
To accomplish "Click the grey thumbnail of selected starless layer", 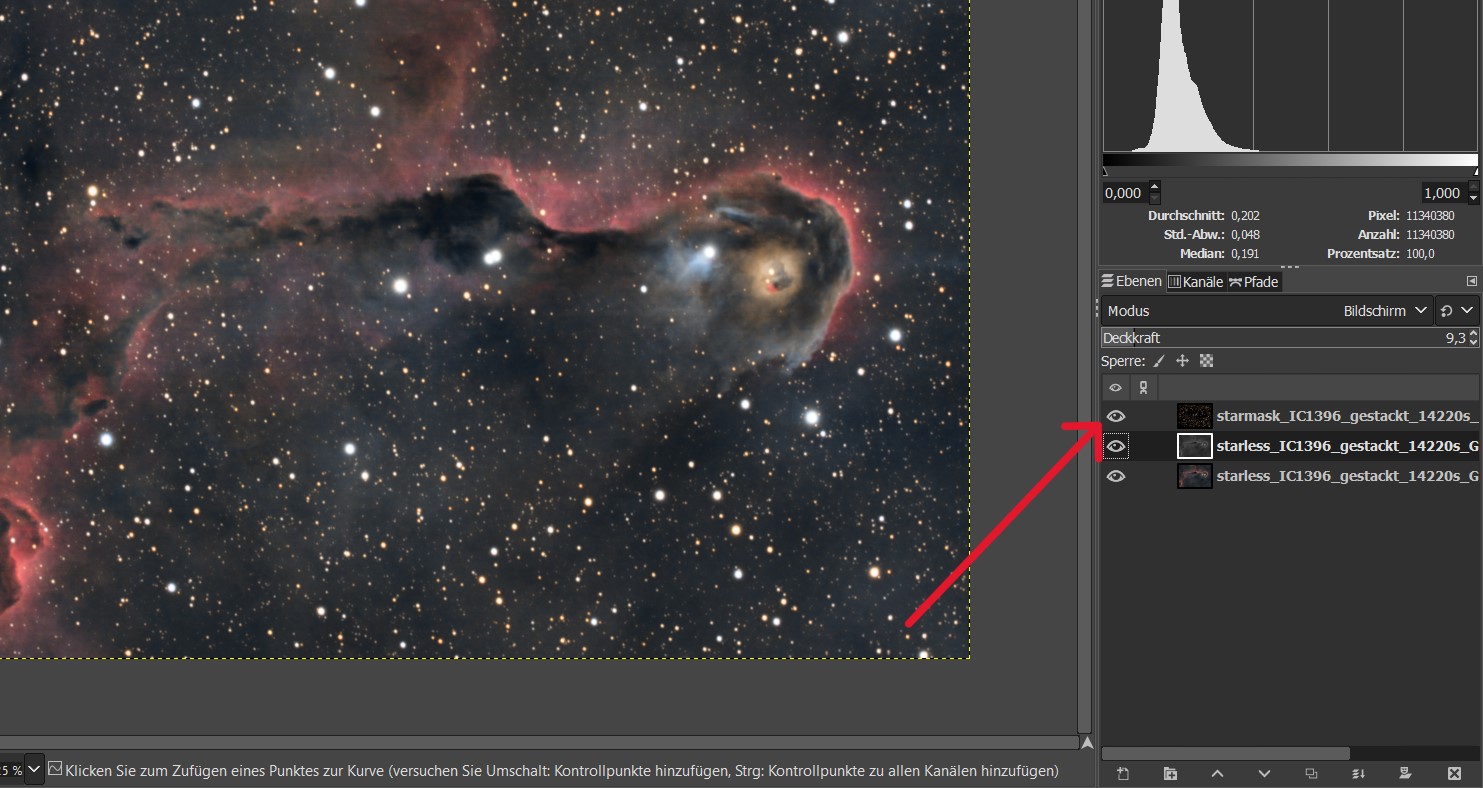I will 1195,446.
